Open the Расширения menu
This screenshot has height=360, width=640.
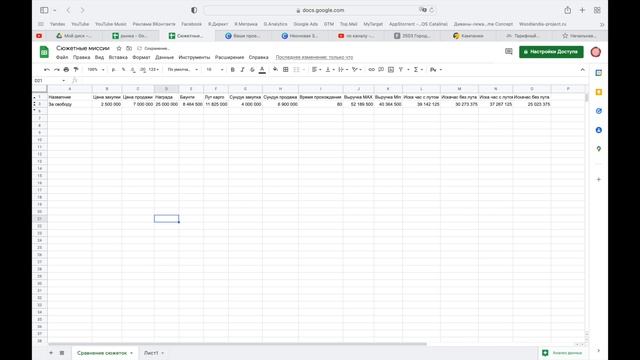[x=229, y=58]
